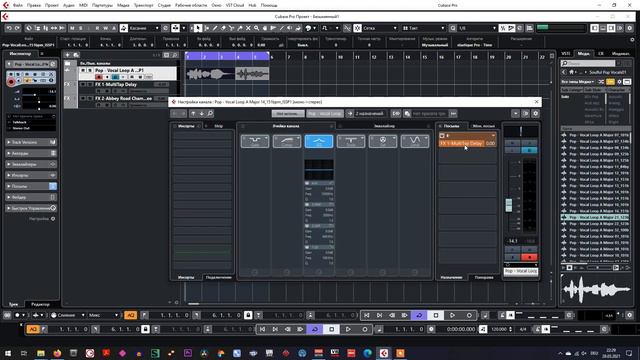Click the search icon in Channel Settings toolbar

click(210, 113)
